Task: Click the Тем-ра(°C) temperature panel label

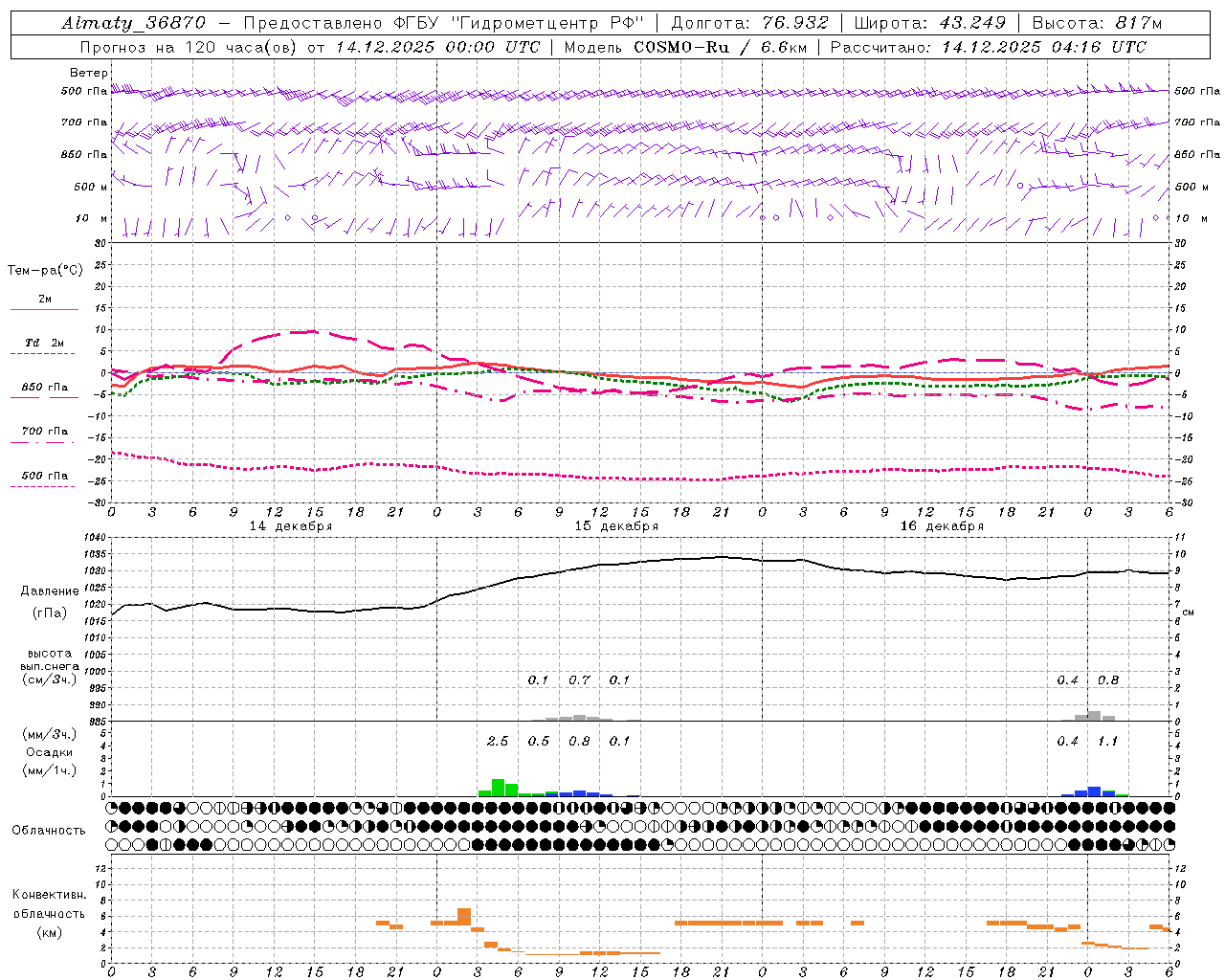Action: pyautogui.click(x=45, y=271)
